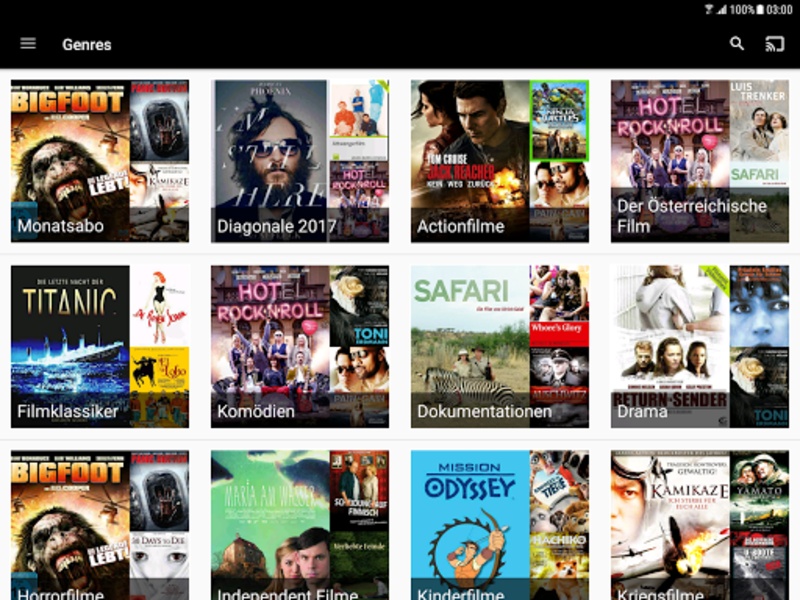Open the Drama genre card

(700, 346)
